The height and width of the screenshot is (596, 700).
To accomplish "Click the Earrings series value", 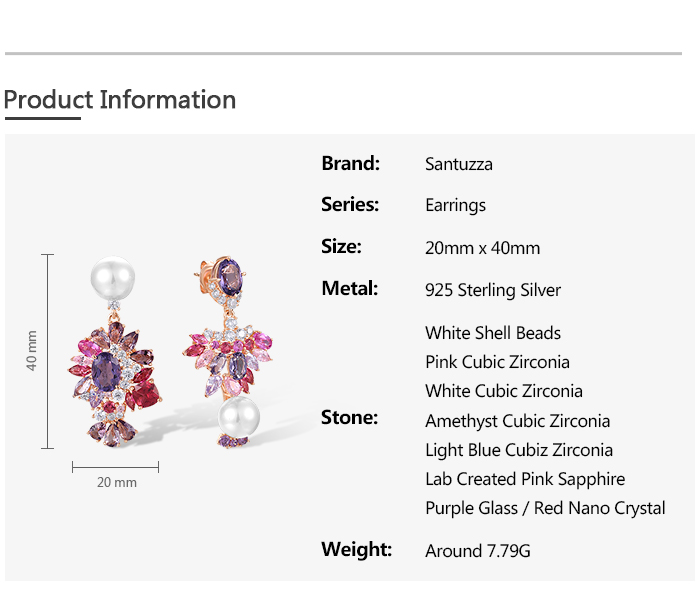I will (x=455, y=205).
